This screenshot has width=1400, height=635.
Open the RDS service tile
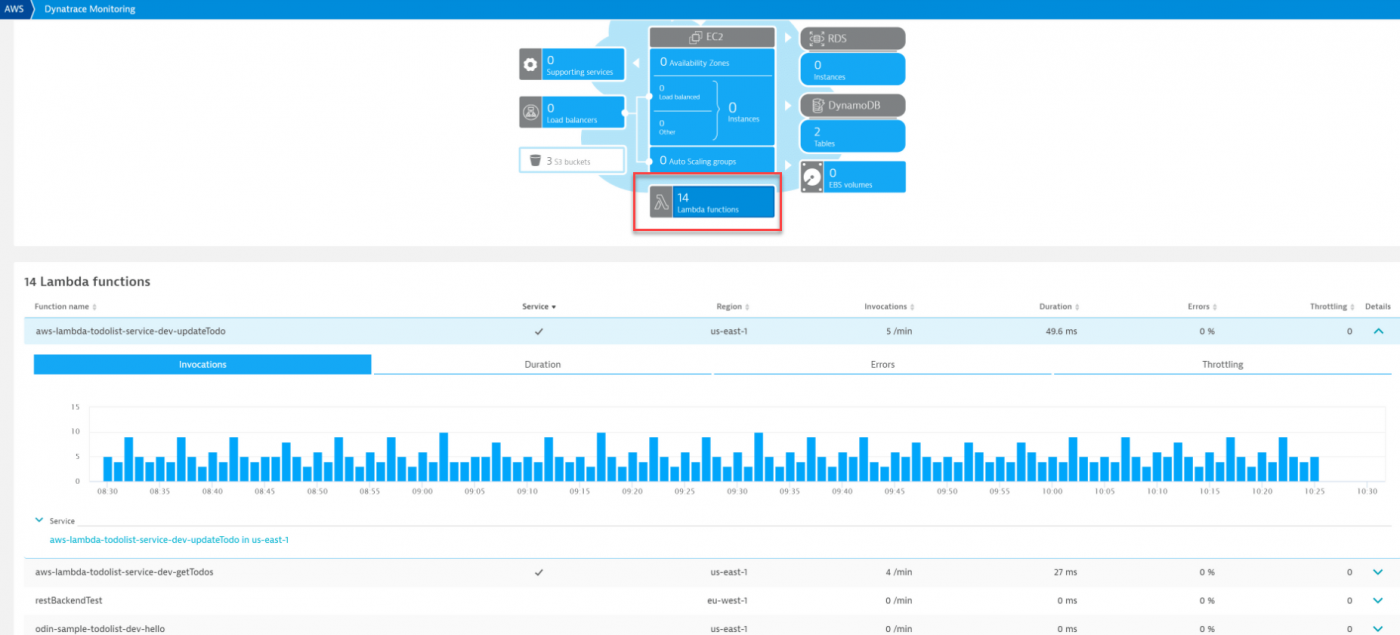851,37
